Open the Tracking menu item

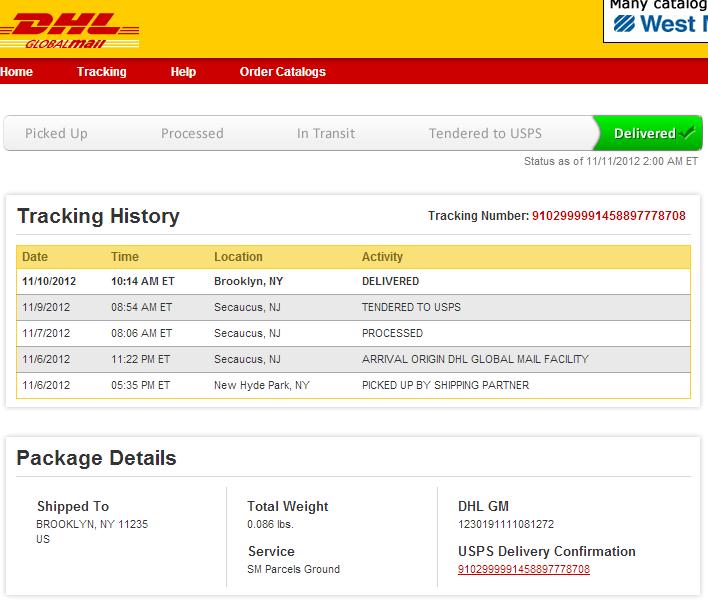(x=102, y=71)
